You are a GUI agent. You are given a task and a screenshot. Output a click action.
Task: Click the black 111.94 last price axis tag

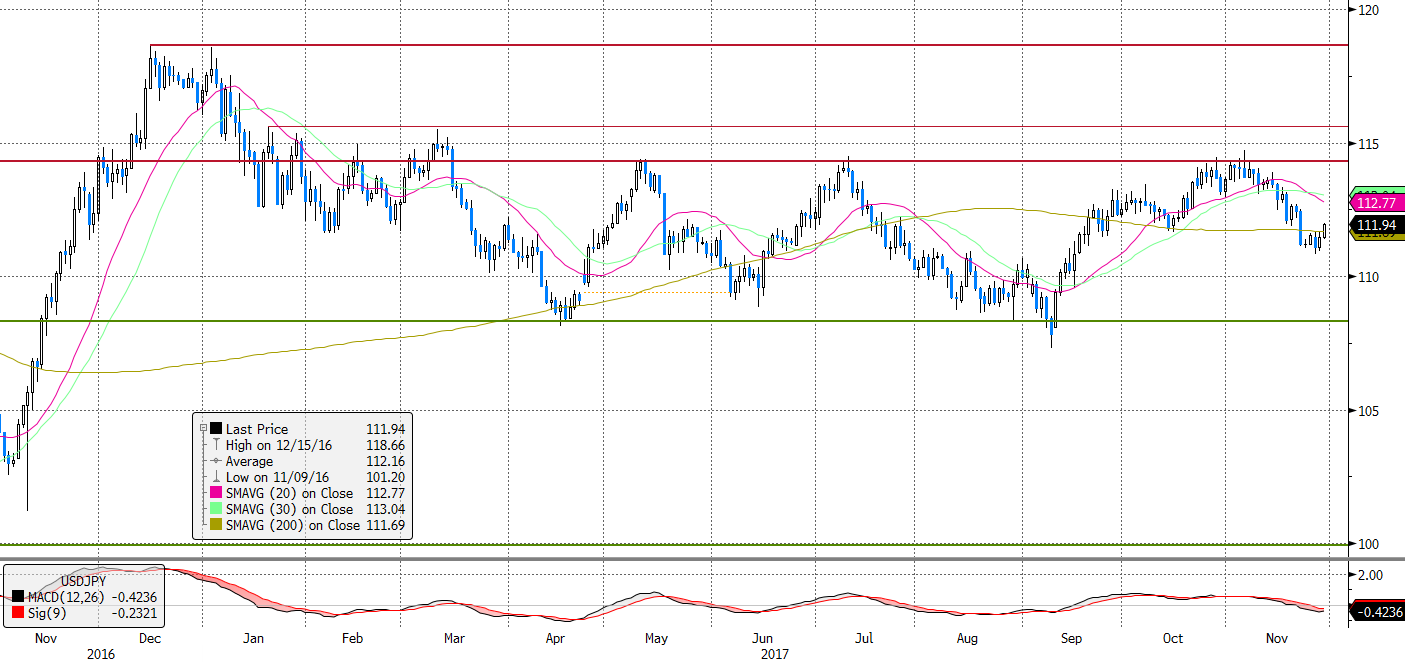coord(1378,226)
